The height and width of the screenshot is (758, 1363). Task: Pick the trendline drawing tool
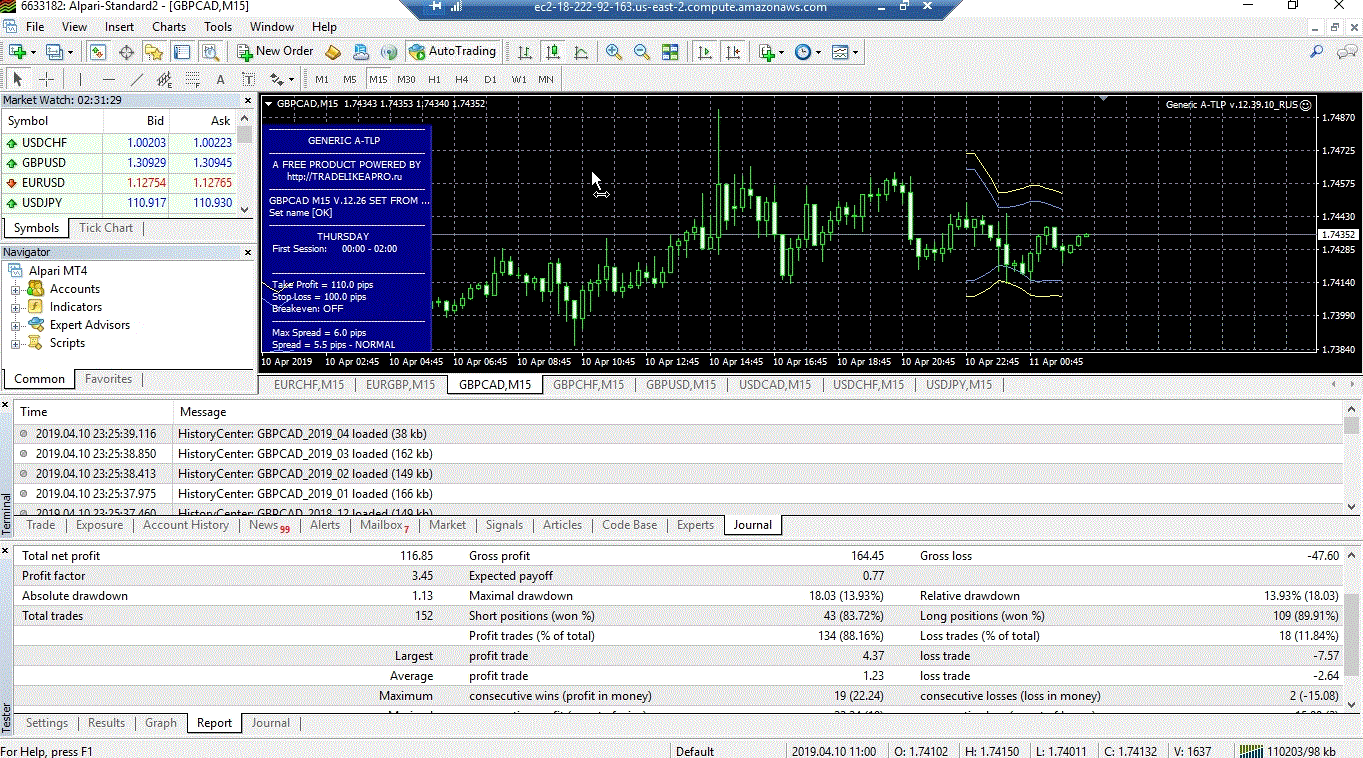(137, 79)
